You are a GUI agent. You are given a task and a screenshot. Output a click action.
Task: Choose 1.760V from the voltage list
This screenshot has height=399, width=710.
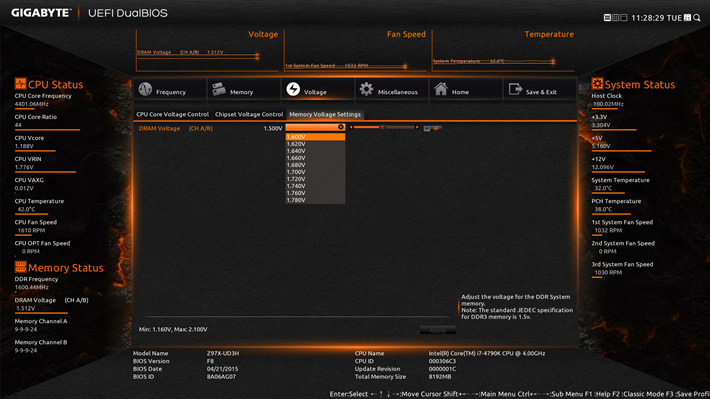coord(315,193)
